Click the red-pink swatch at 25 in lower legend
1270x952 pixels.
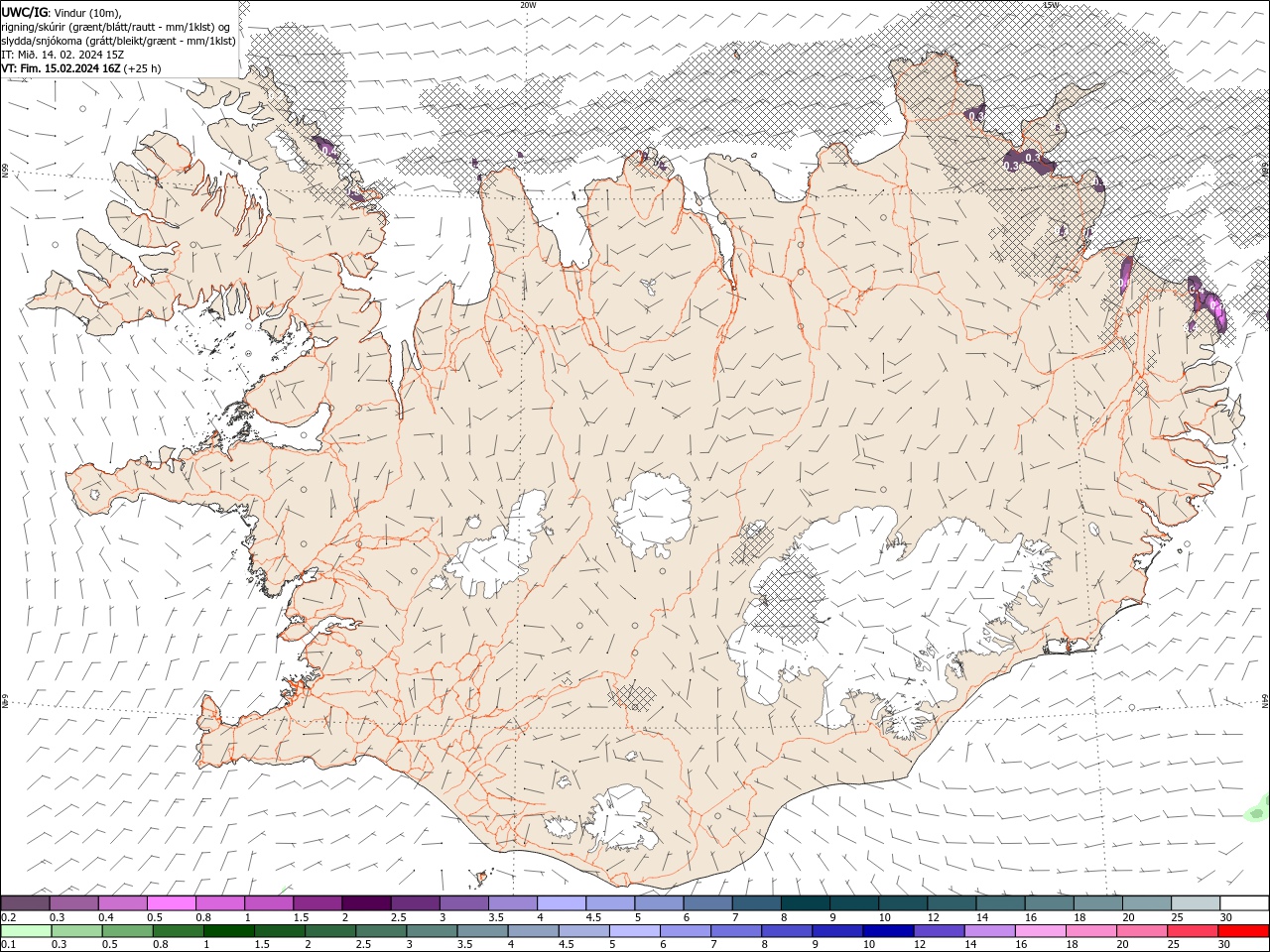tap(1193, 931)
